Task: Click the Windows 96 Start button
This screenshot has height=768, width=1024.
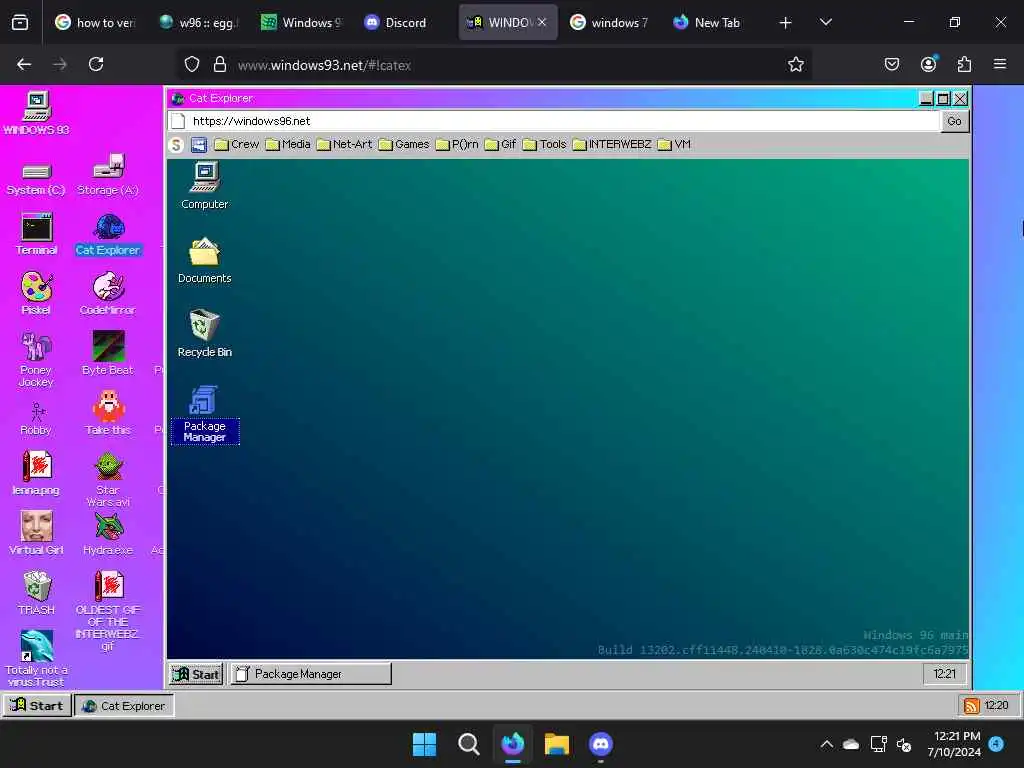Action: (197, 674)
